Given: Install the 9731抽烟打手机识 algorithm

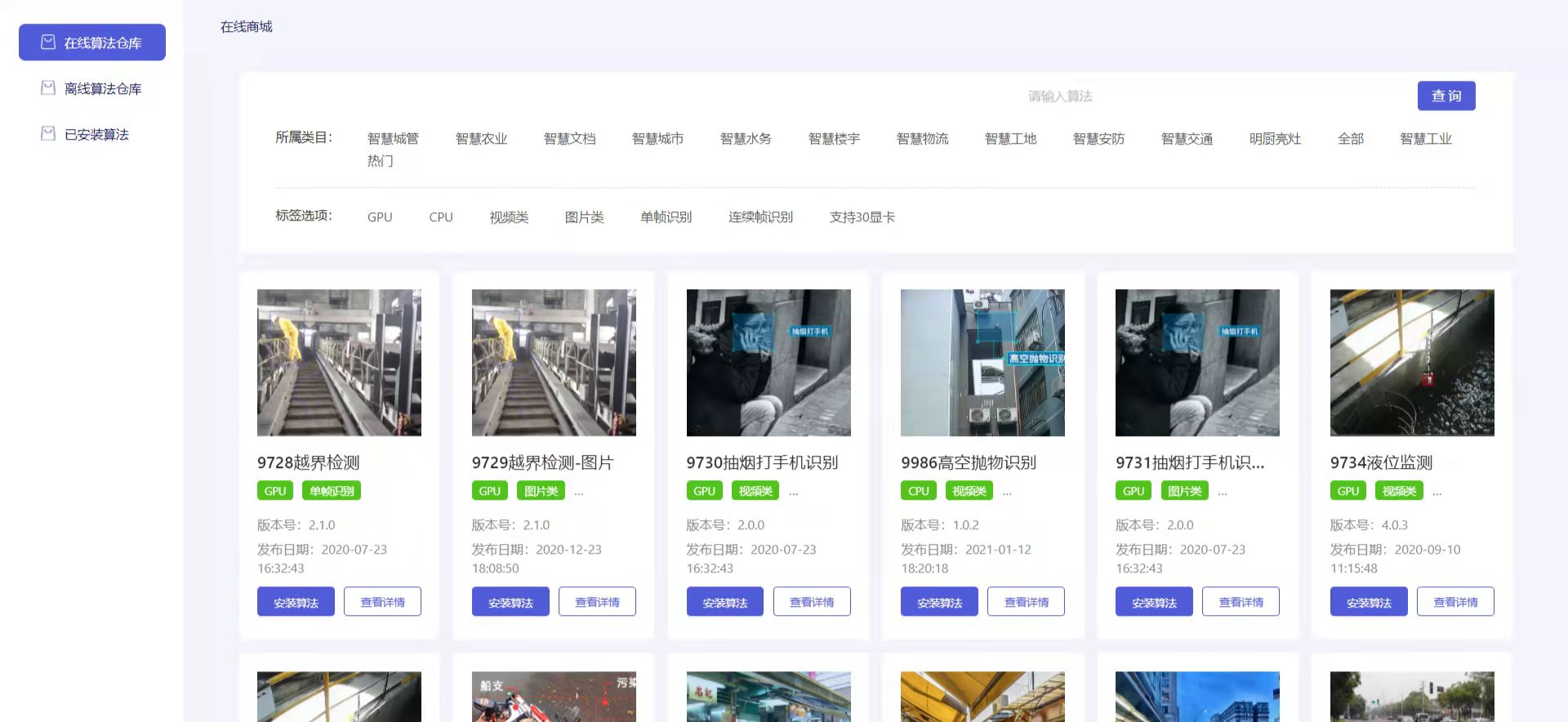Looking at the screenshot, I should point(1154,602).
